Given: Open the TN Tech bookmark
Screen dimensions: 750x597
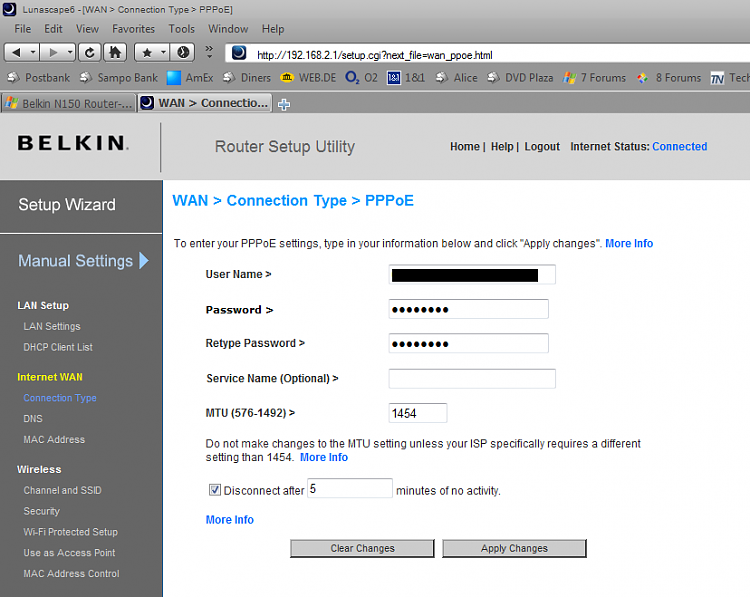Looking at the screenshot, I should pyautogui.click(x=730, y=77).
